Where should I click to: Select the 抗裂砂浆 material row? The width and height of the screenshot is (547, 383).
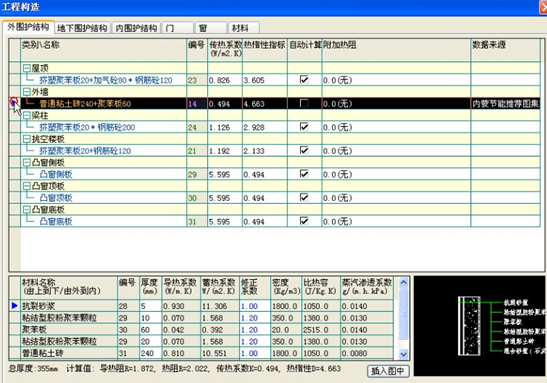click(x=207, y=306)
